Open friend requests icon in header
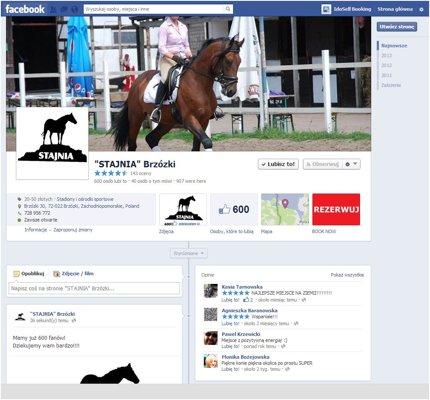 point(53,9)
